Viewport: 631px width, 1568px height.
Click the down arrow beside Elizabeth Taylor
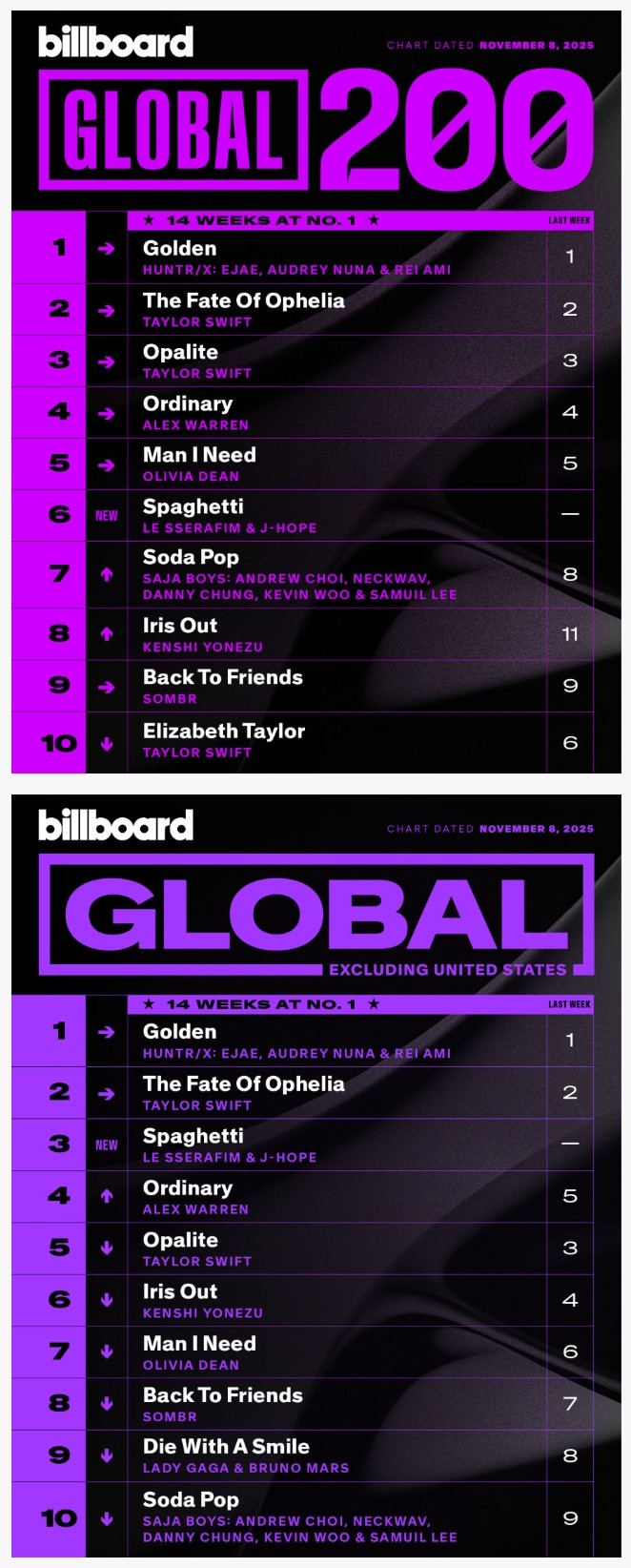pyautogui.click(x=107, y=743)
